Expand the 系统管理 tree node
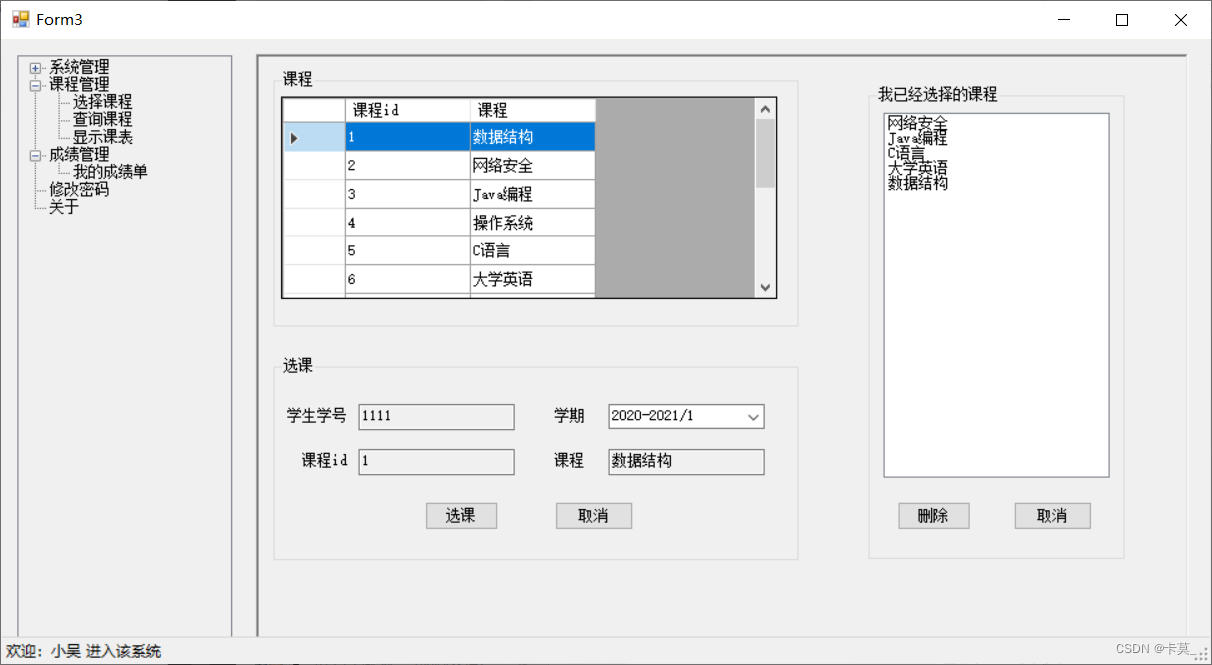 (x=37, y=66)
